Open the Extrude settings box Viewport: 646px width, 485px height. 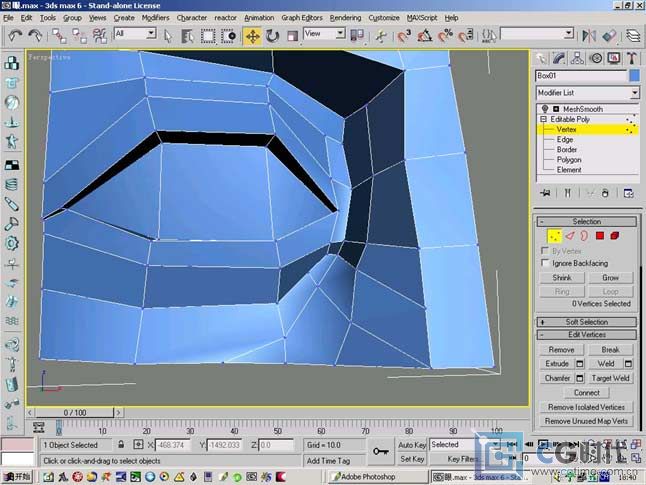pos(580,364)
